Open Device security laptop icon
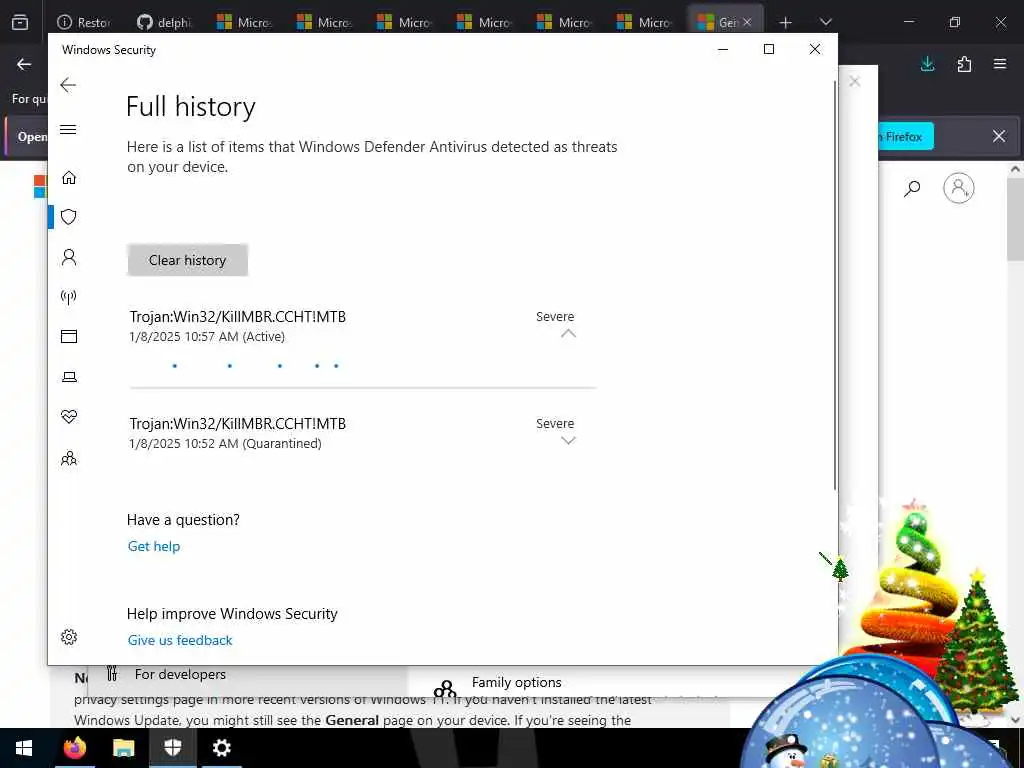 tap(69, 377)
